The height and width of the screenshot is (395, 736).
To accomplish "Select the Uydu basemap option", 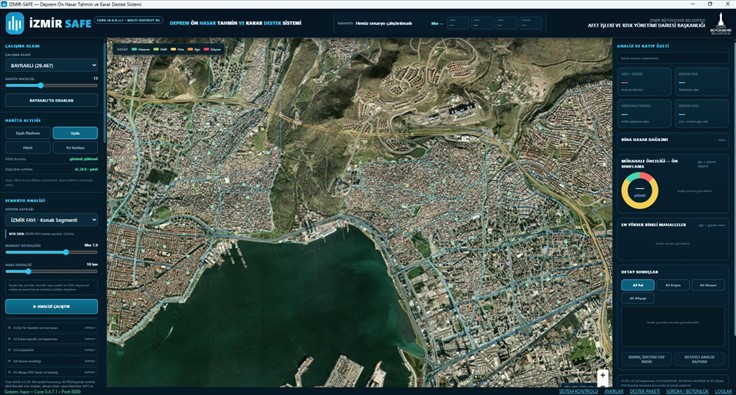I will tap(75, 133).
